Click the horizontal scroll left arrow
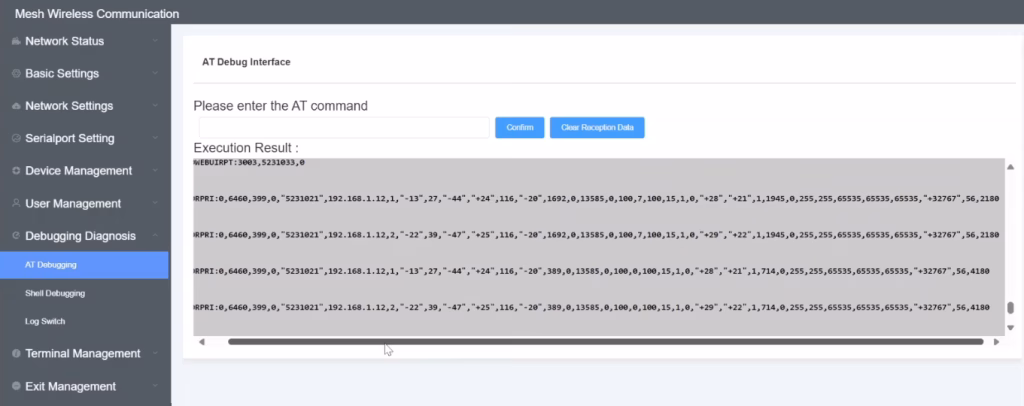This screenshot has width=1024, height=406. (202, 341)
